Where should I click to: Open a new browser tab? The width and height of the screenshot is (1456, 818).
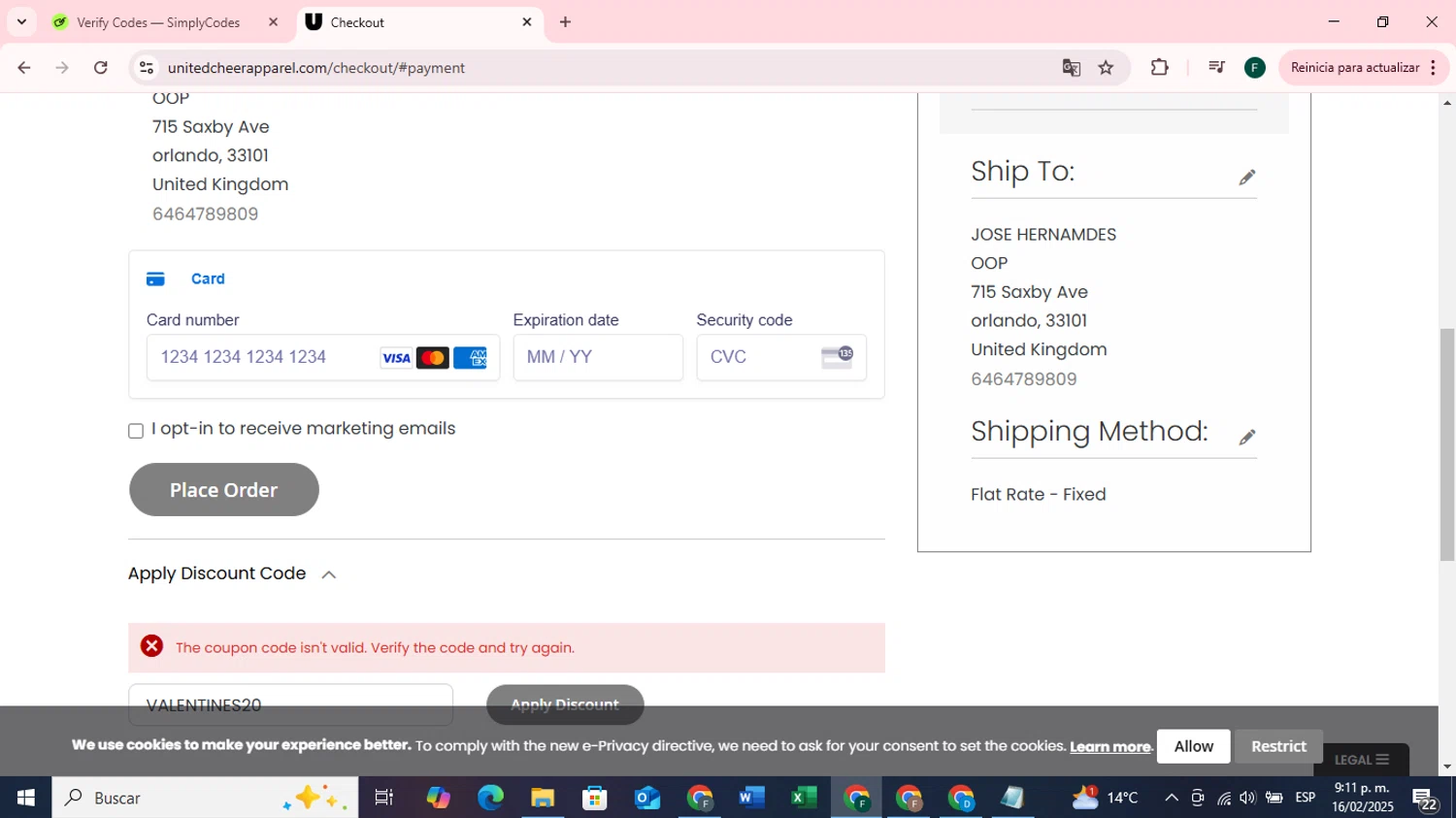tap(565, 22)
